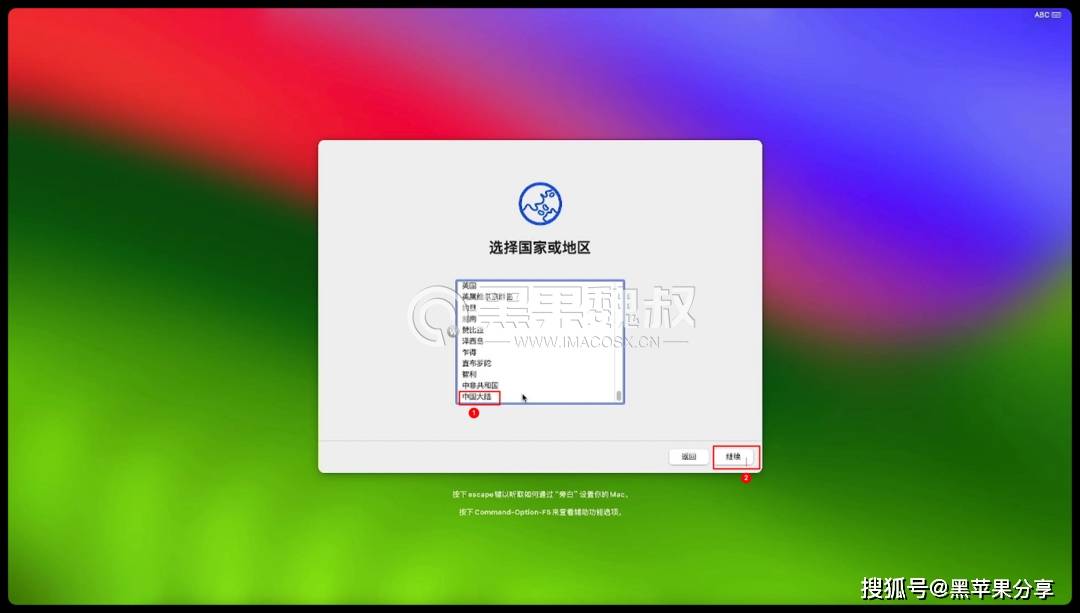1080x613 pixels.
Task: Pick 泽西岛 from the region list
Action: [x=473, y=341]
